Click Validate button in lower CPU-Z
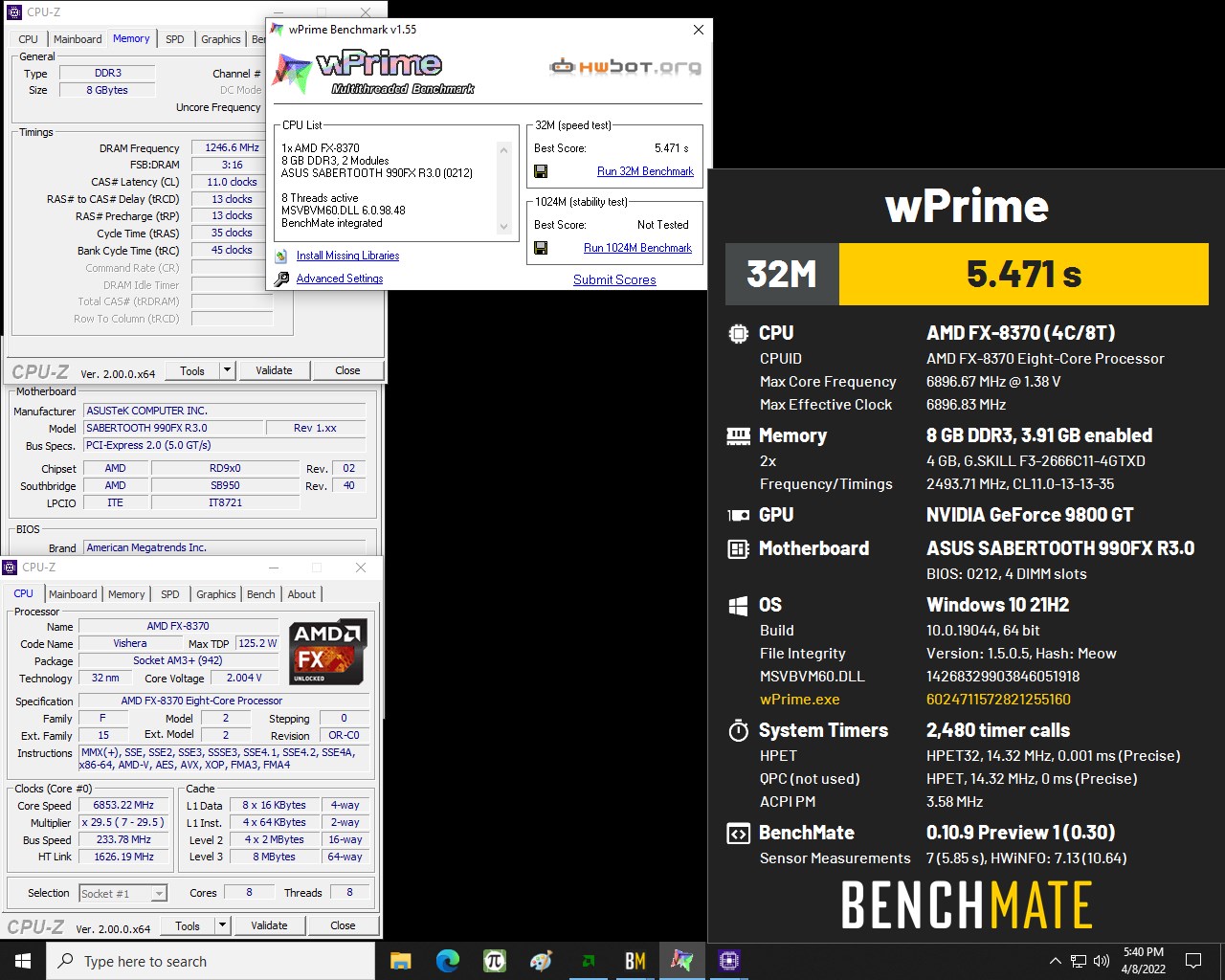Viewport: 1225px width, 980px height. [269, 925]
